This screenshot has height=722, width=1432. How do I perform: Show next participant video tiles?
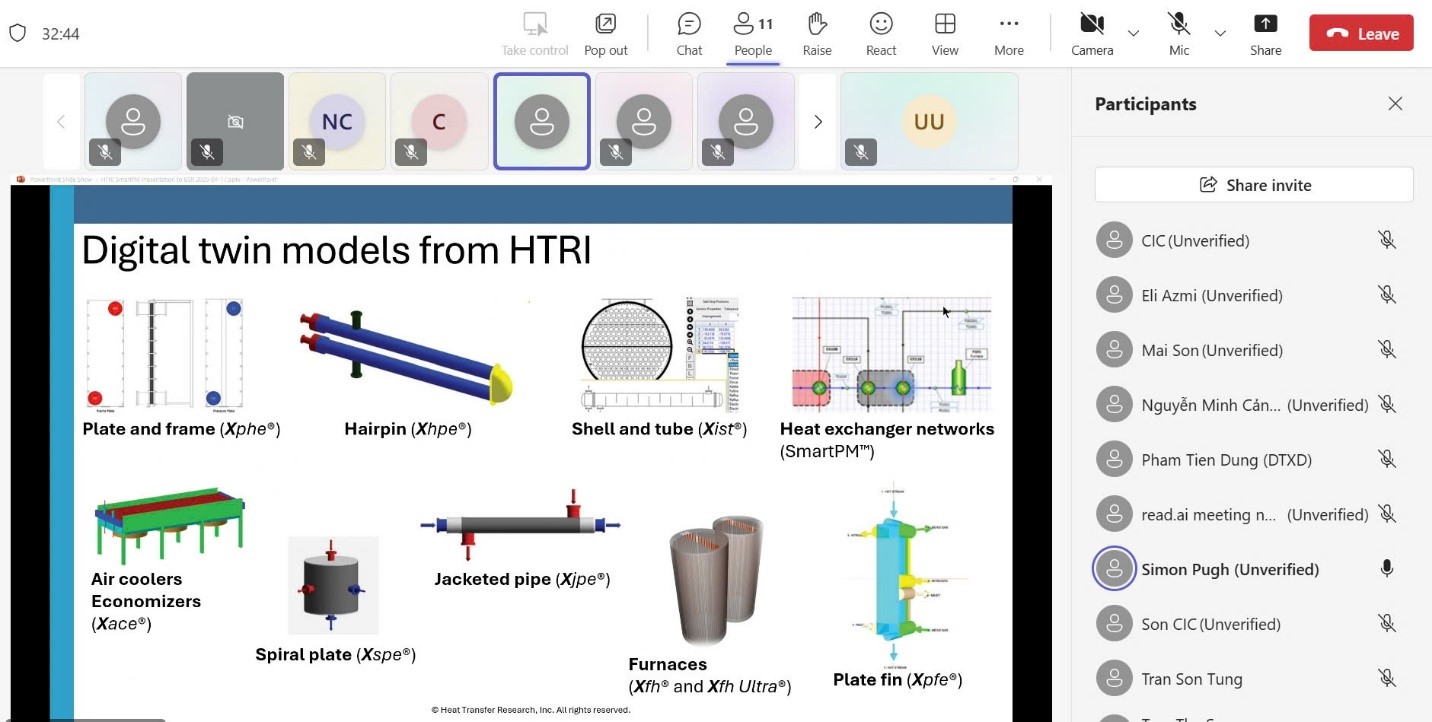818,122
